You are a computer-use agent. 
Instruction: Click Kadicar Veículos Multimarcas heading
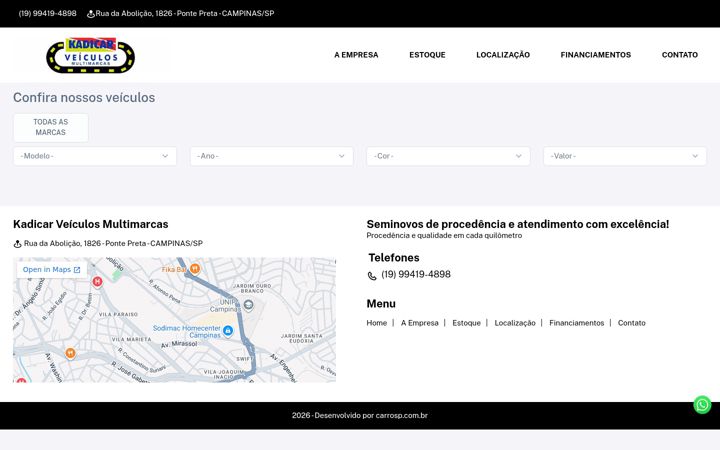pyautogui.click(x=90, y=224)
